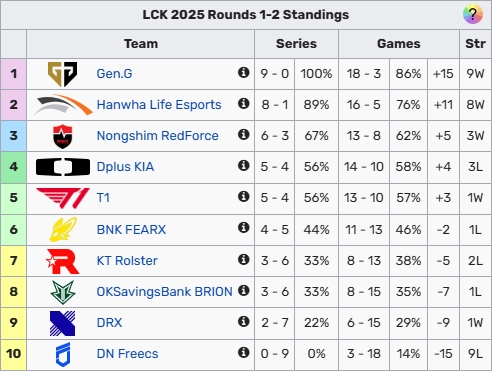493x371 pixels.
Task: Follow the OKSavingsBank BRION link
Action: [x=164, y=292]
